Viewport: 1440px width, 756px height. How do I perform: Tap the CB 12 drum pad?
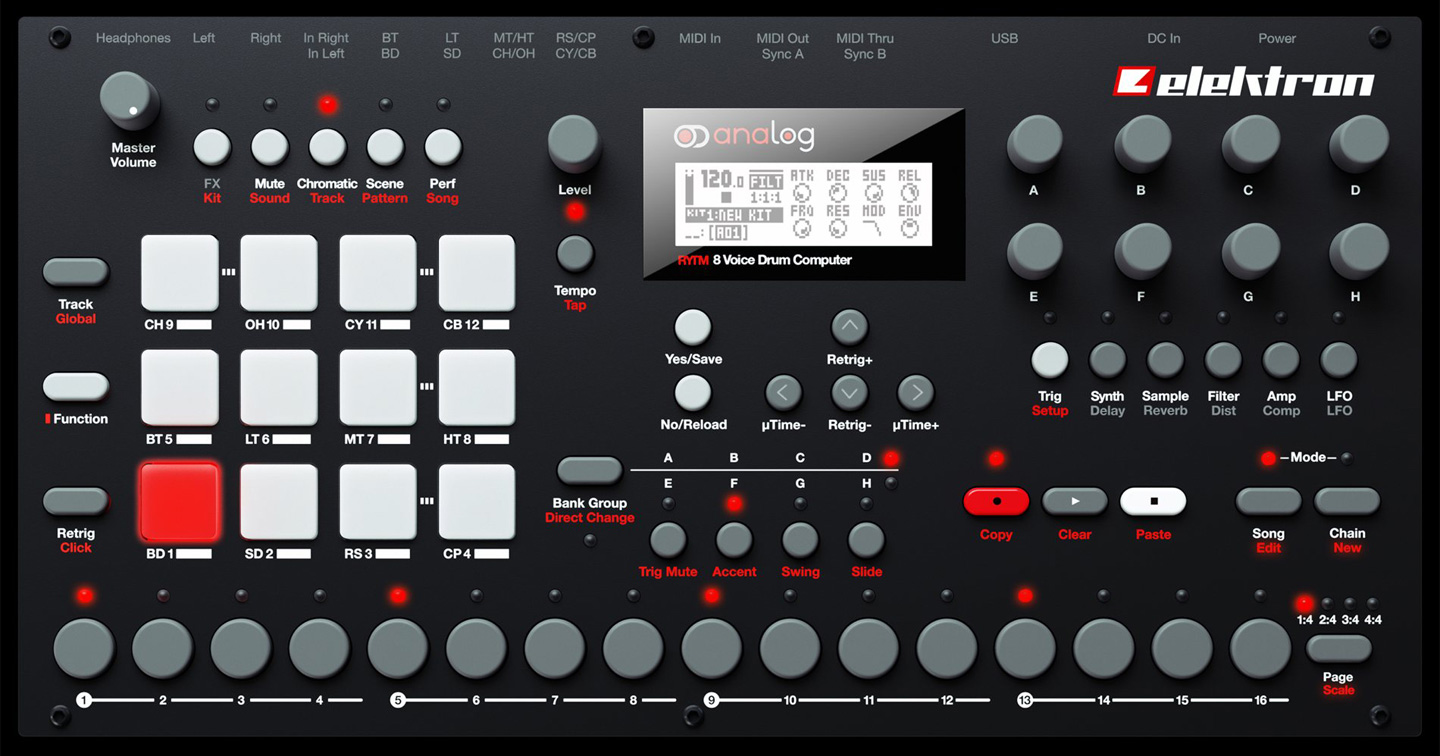pyautogui.click(x=477, y=274)
